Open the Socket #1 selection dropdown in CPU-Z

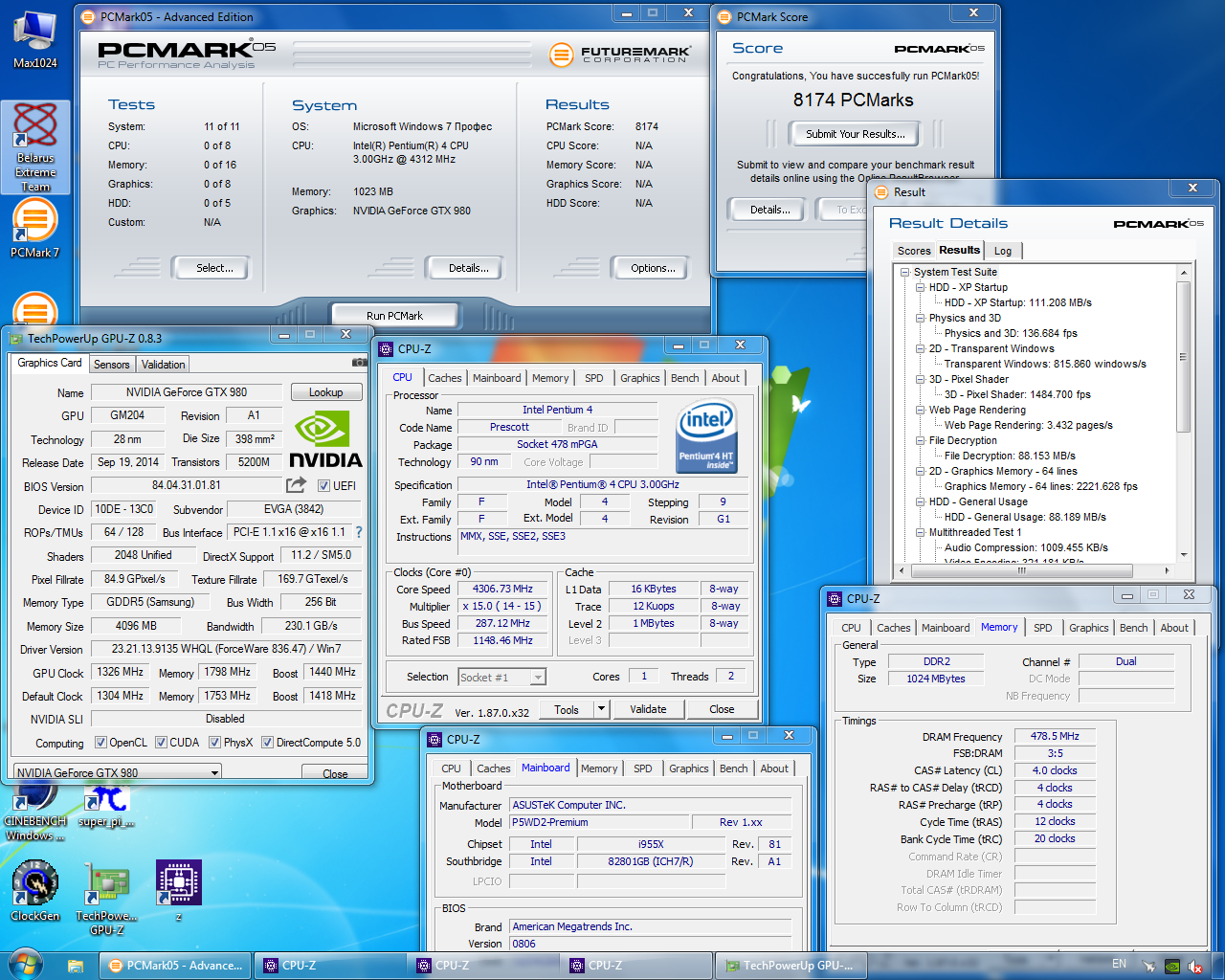tap(501, 677)
